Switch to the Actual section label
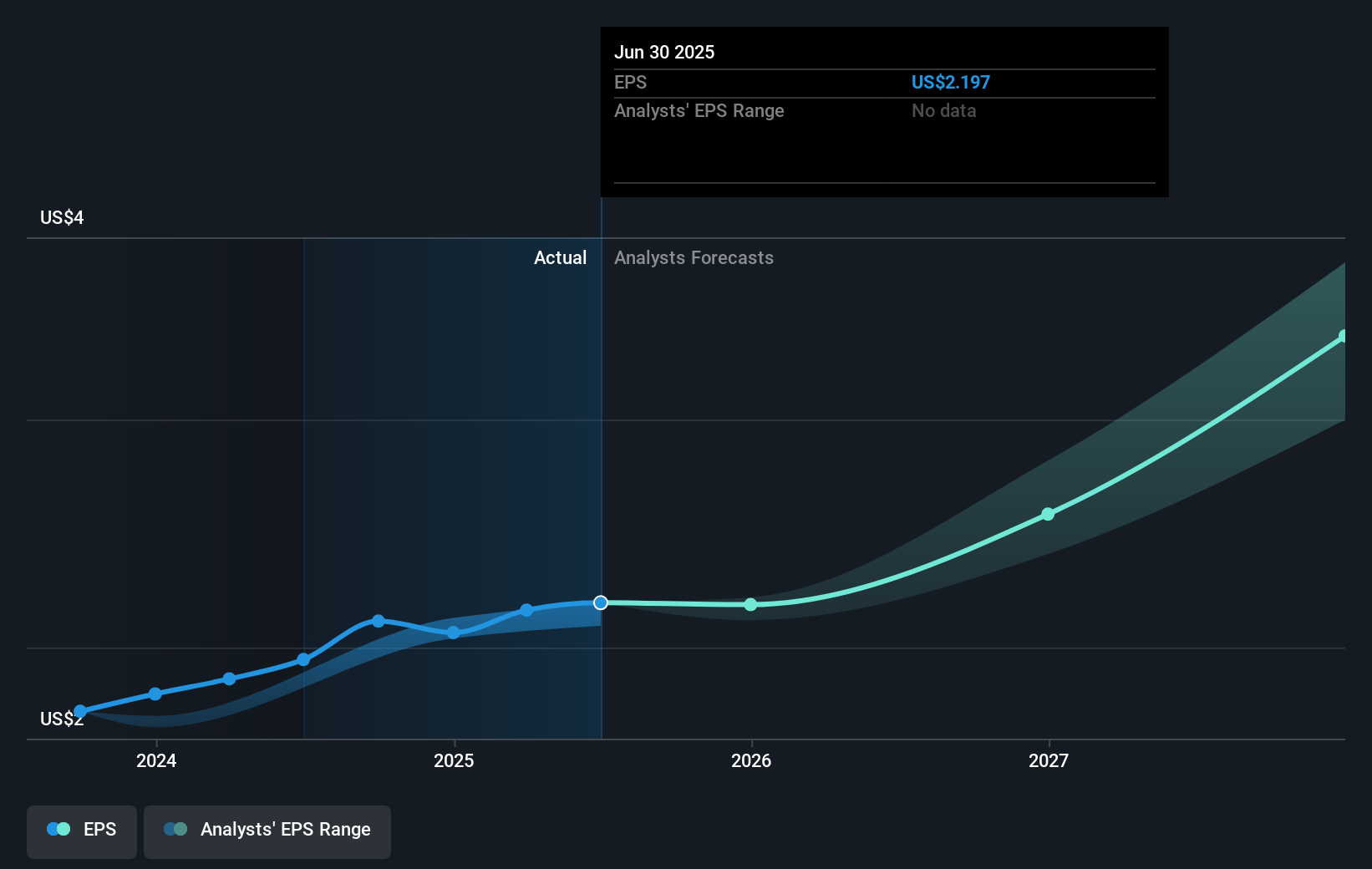 point(560,257)
